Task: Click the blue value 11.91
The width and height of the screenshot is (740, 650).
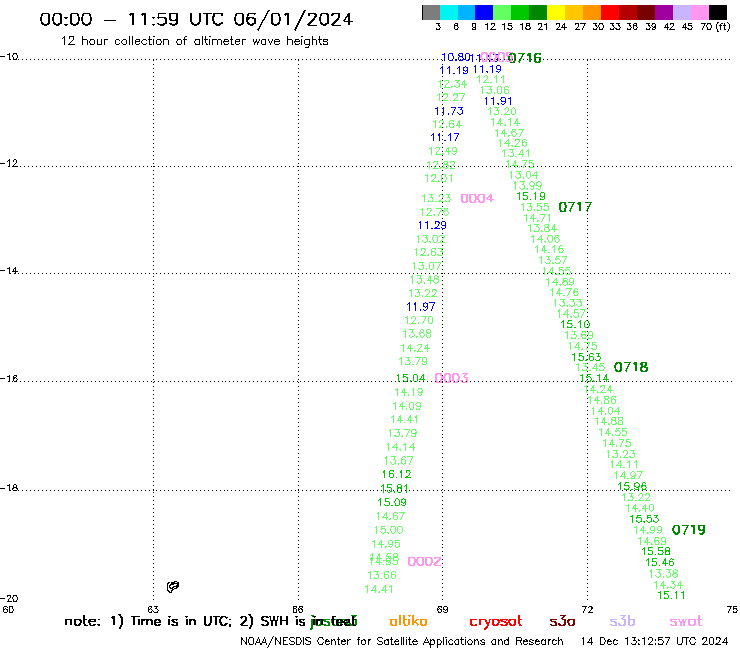Action: tap(498, 101)
